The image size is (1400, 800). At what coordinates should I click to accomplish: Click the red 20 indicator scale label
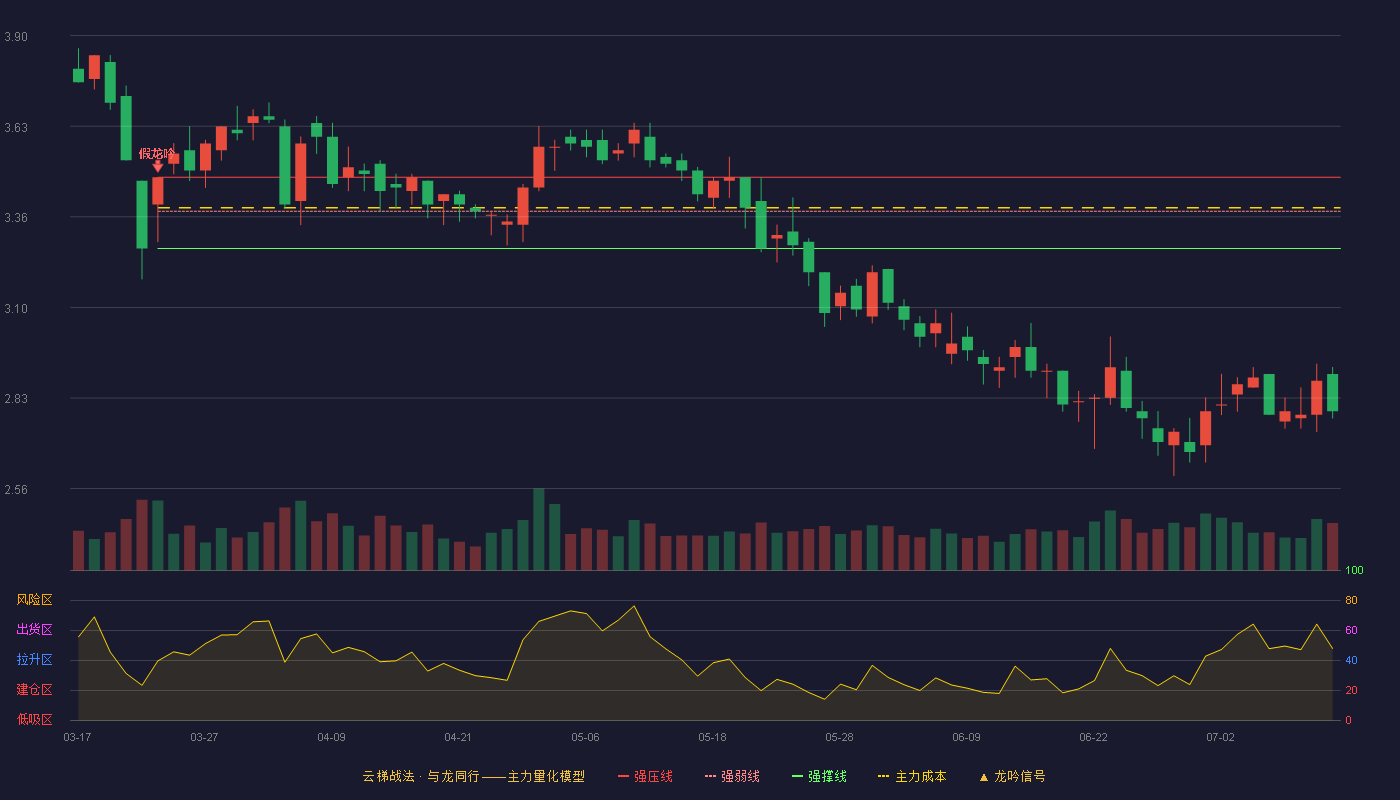click(1351, 690)
